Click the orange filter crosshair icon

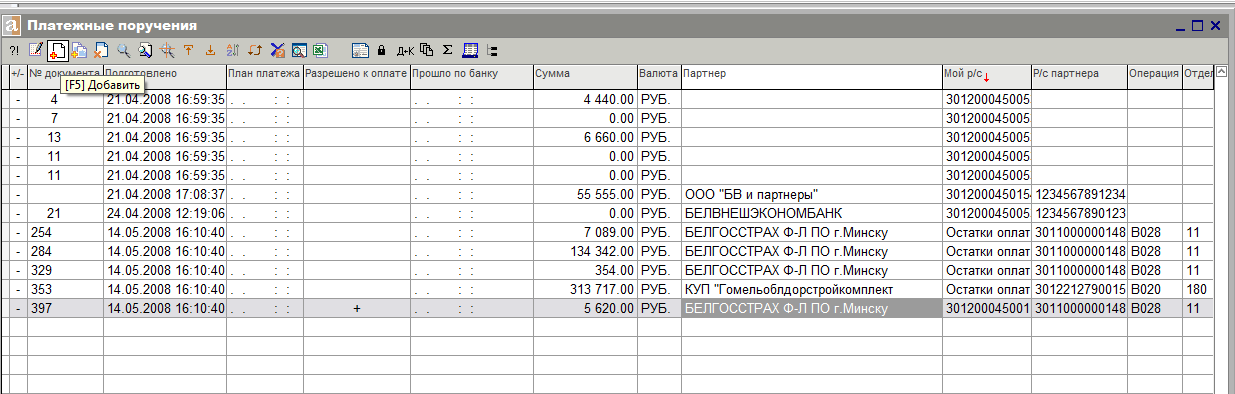pos(167,50)
